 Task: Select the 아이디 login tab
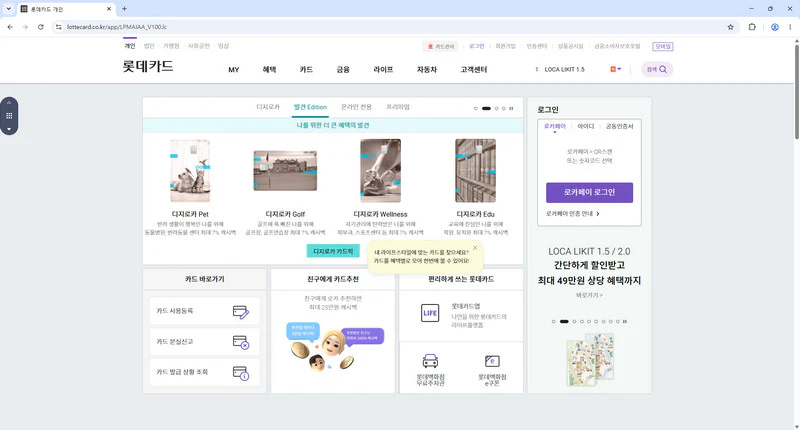[586, 126]
